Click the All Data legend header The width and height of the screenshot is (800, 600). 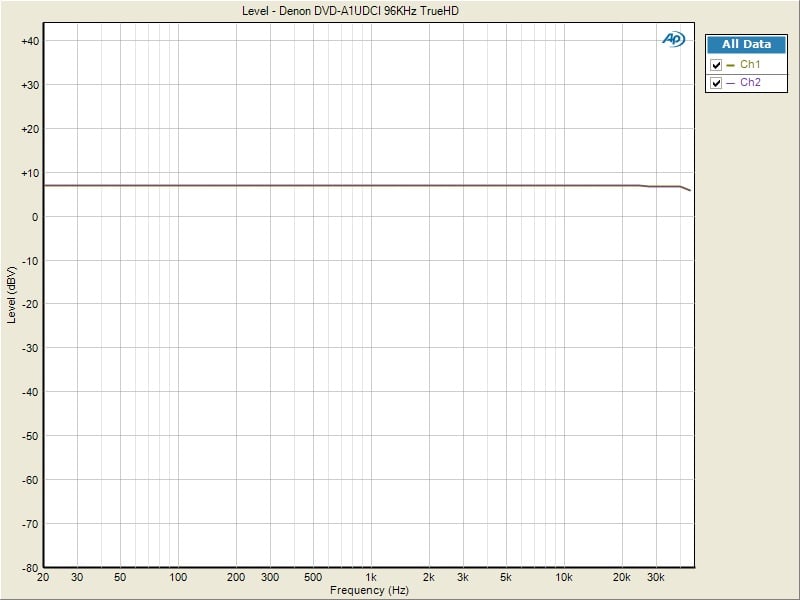[746, 44]
